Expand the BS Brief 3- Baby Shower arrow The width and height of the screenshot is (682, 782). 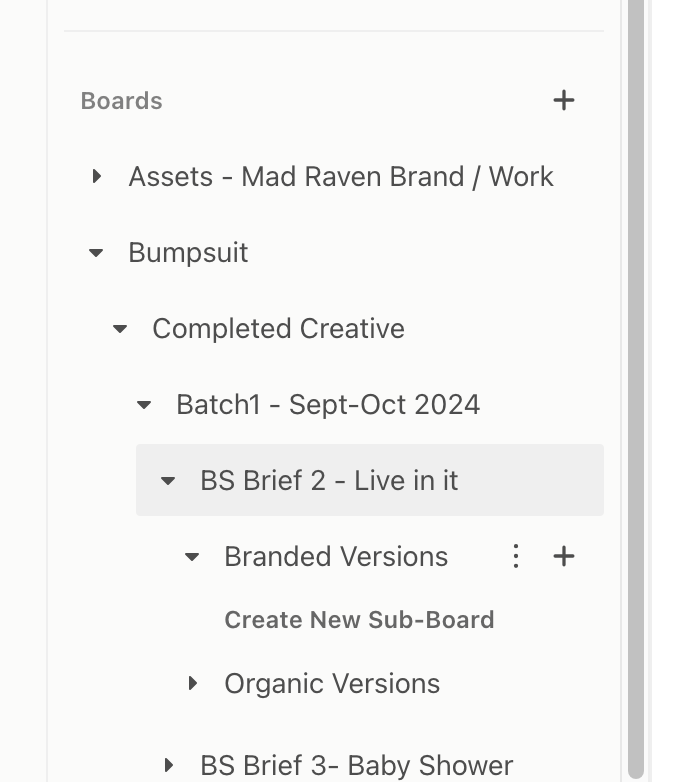[x=169, y=766]
